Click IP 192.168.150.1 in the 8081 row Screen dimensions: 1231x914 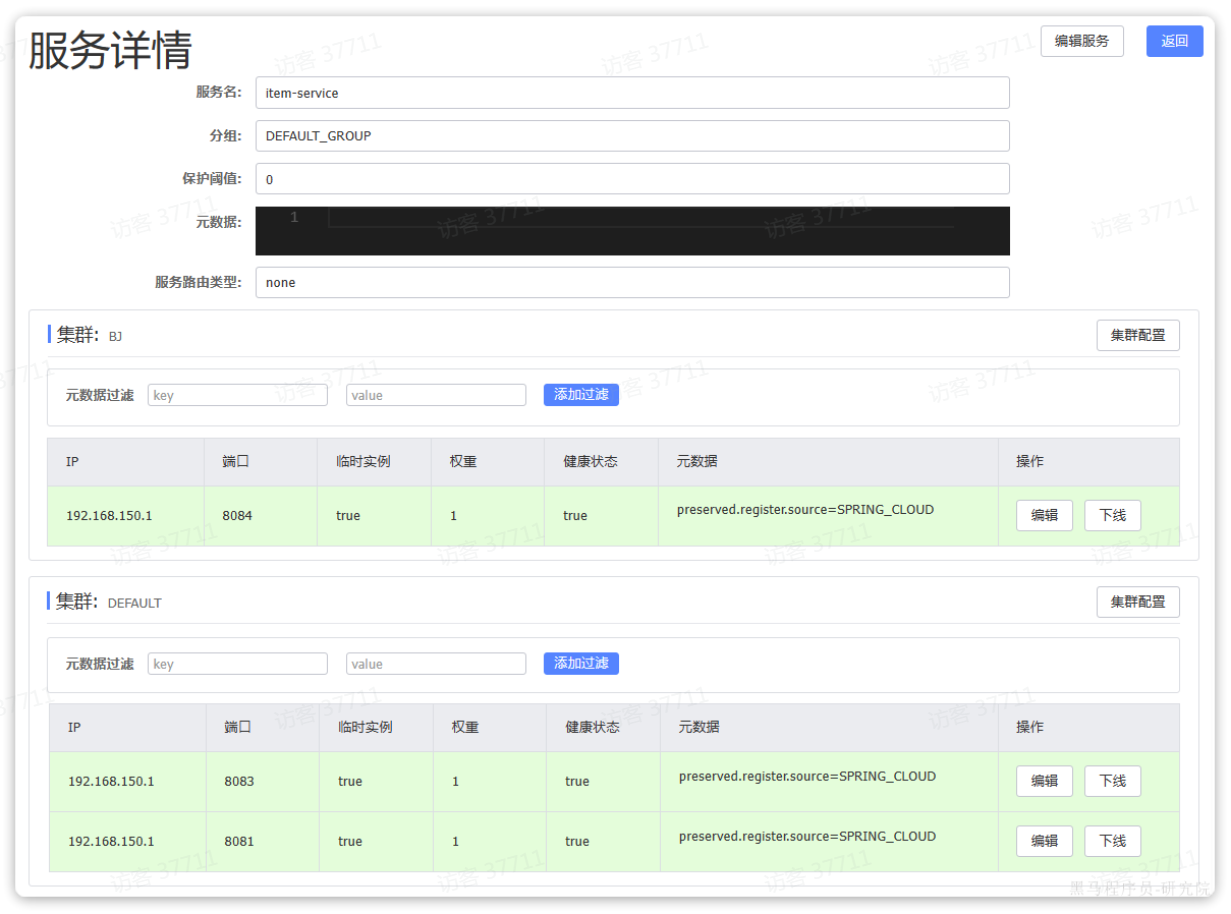(x=111, y=841)
